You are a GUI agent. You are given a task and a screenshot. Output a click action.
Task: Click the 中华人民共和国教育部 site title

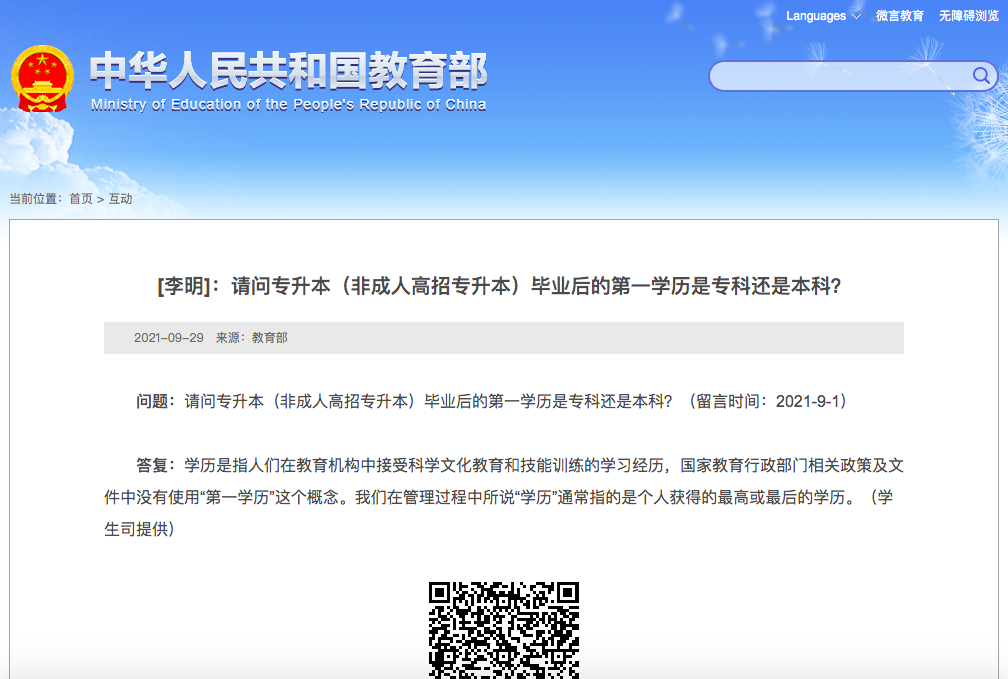pyautogui.click(x=289, y=73)
